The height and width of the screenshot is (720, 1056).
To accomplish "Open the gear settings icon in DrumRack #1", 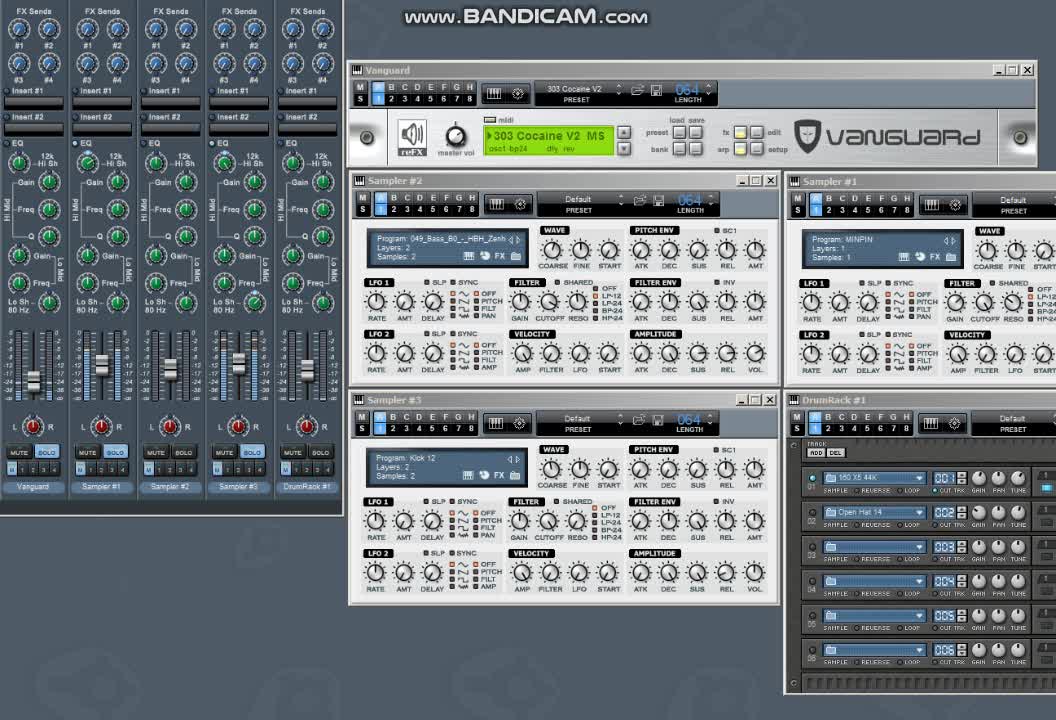I will pyautogui.click(x=955, y=424).
